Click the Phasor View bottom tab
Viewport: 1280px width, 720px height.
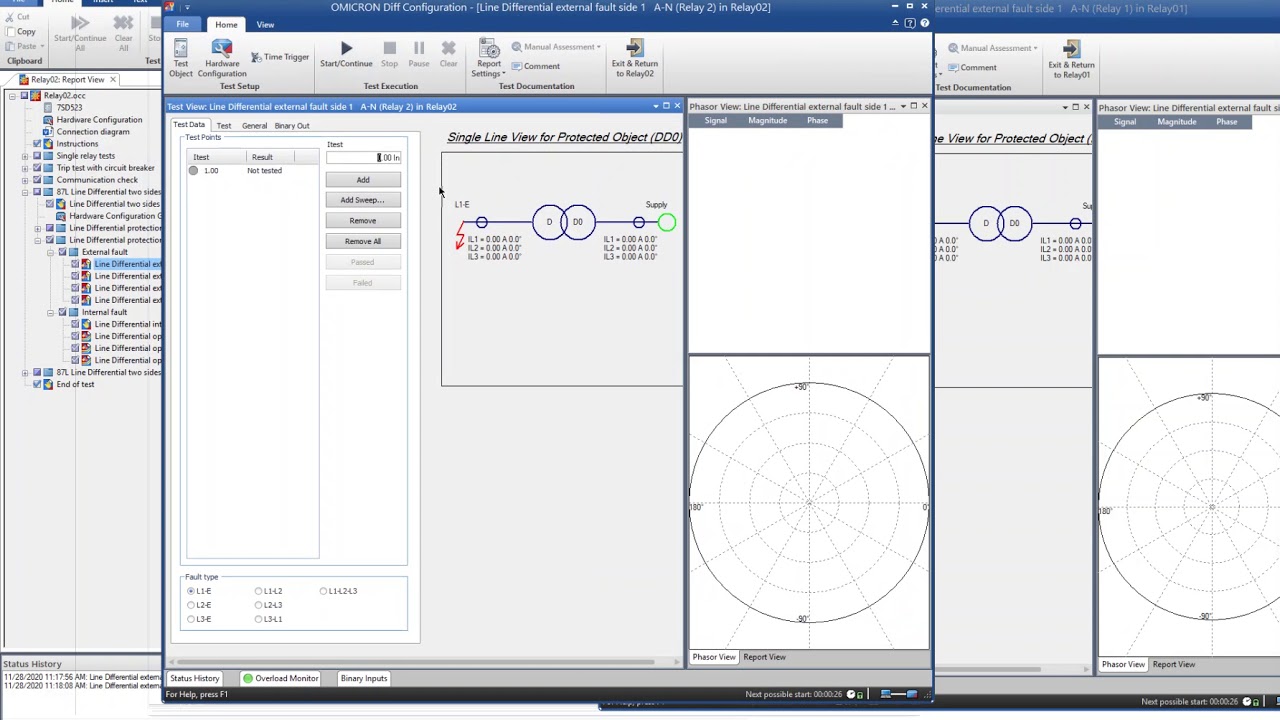pyautogui.click(x=714, y=657)
